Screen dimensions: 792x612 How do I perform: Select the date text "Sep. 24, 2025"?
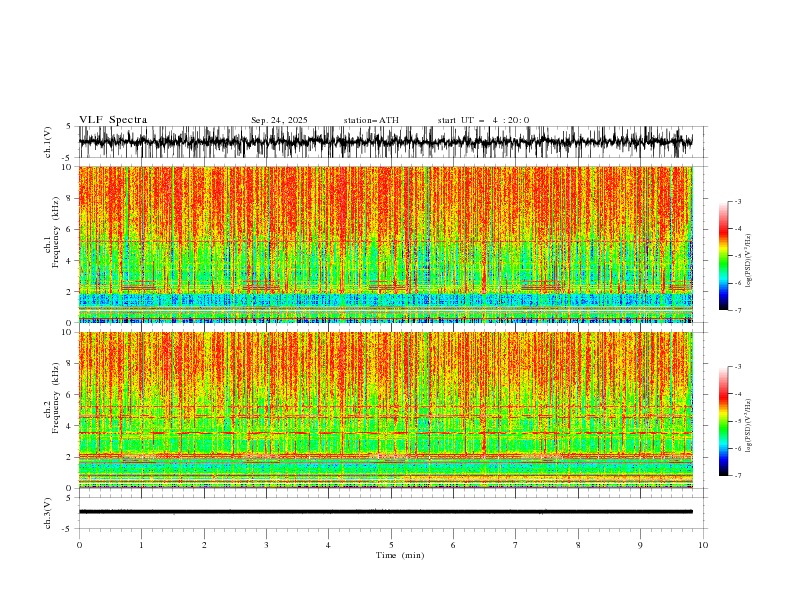[279, 120]
